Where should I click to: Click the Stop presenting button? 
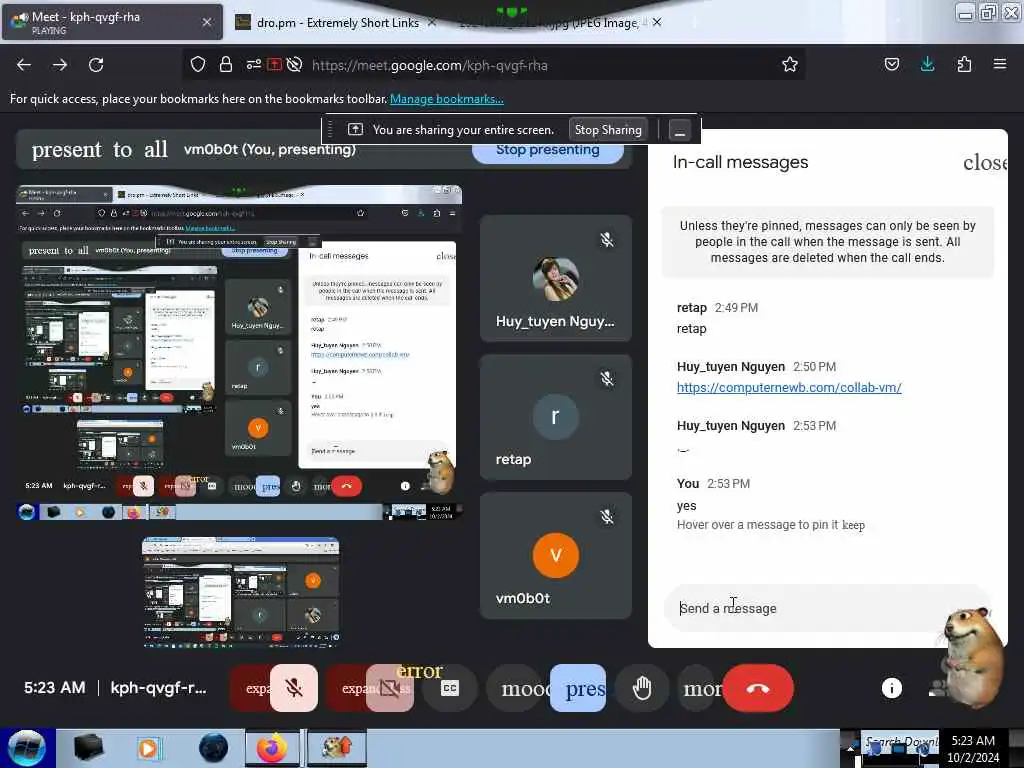(547, 150)
